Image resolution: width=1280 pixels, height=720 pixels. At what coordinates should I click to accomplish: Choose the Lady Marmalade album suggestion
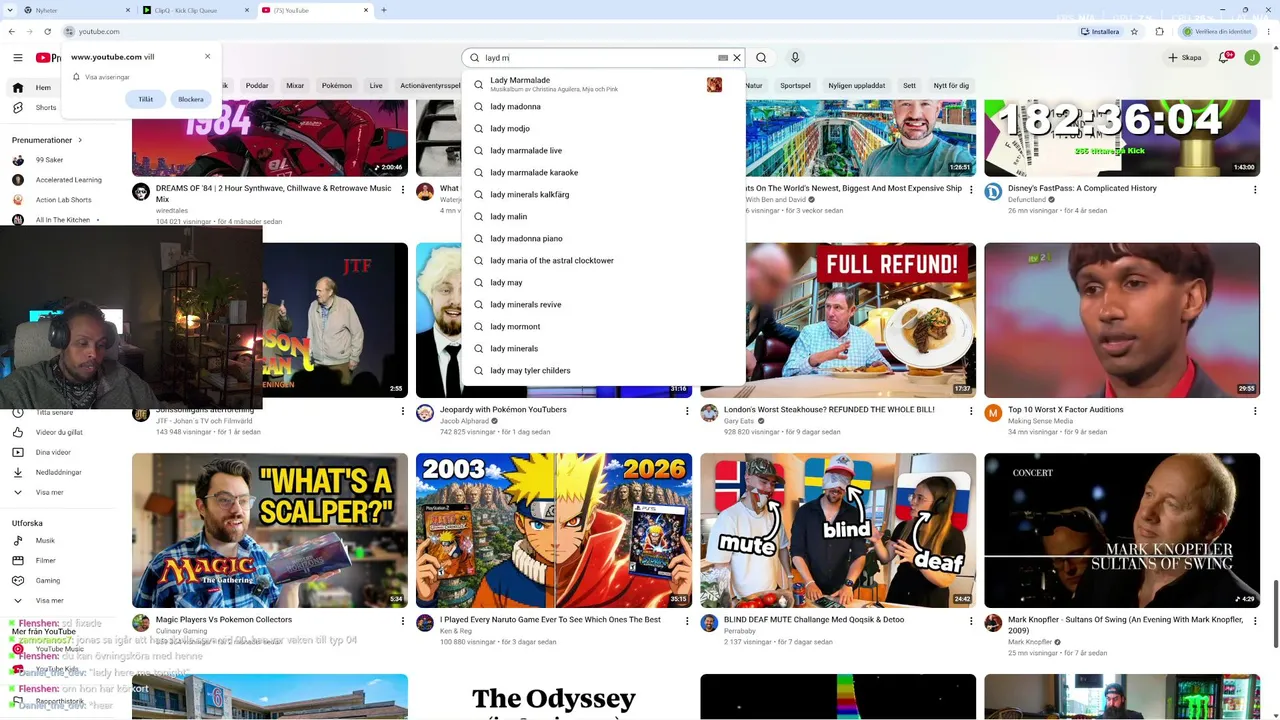[603, 85]
